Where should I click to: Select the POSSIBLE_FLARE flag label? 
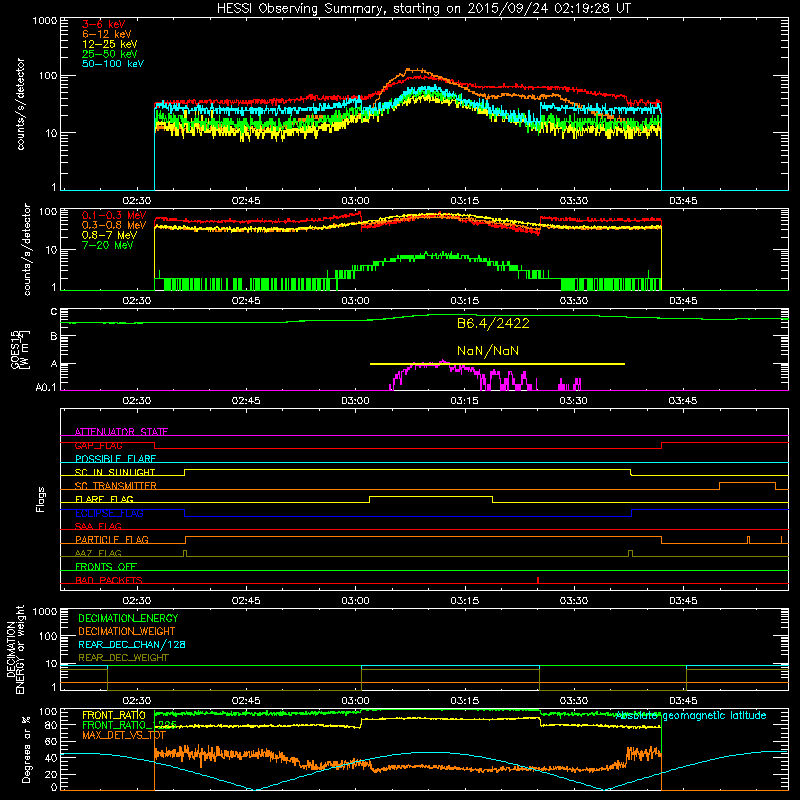tap(115, 459)
